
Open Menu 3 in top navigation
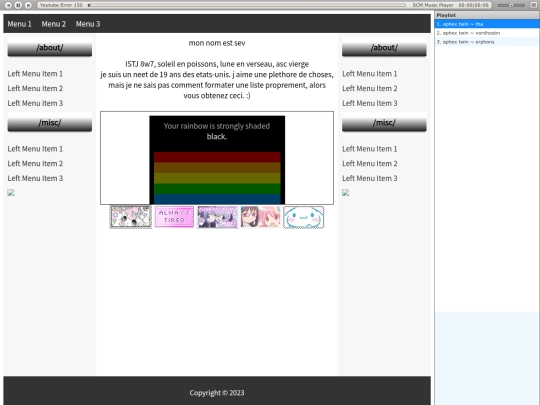click(88, 24)
